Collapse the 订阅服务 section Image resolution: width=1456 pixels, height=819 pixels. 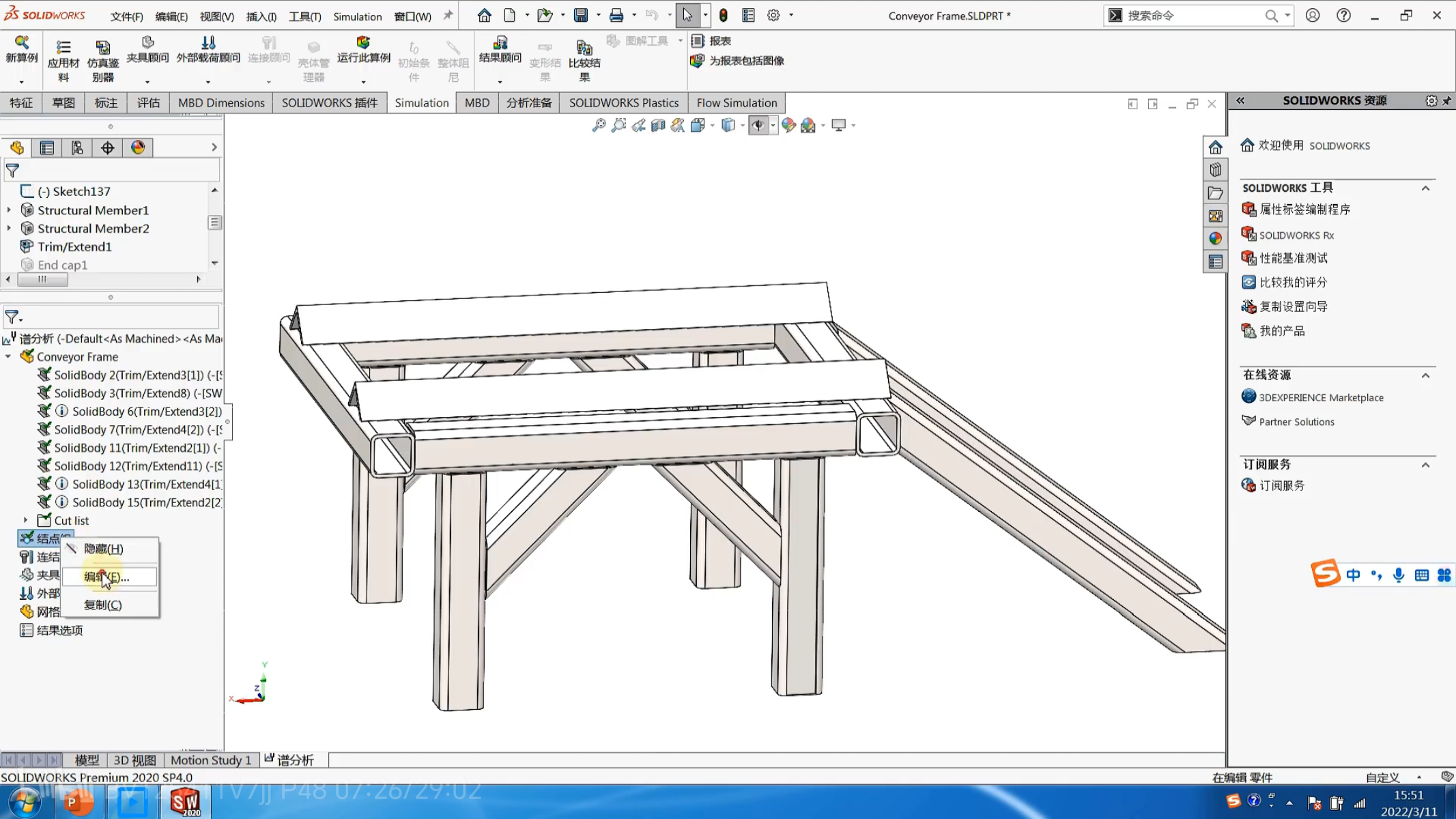pyautogui.click(x=1425, y=465)
